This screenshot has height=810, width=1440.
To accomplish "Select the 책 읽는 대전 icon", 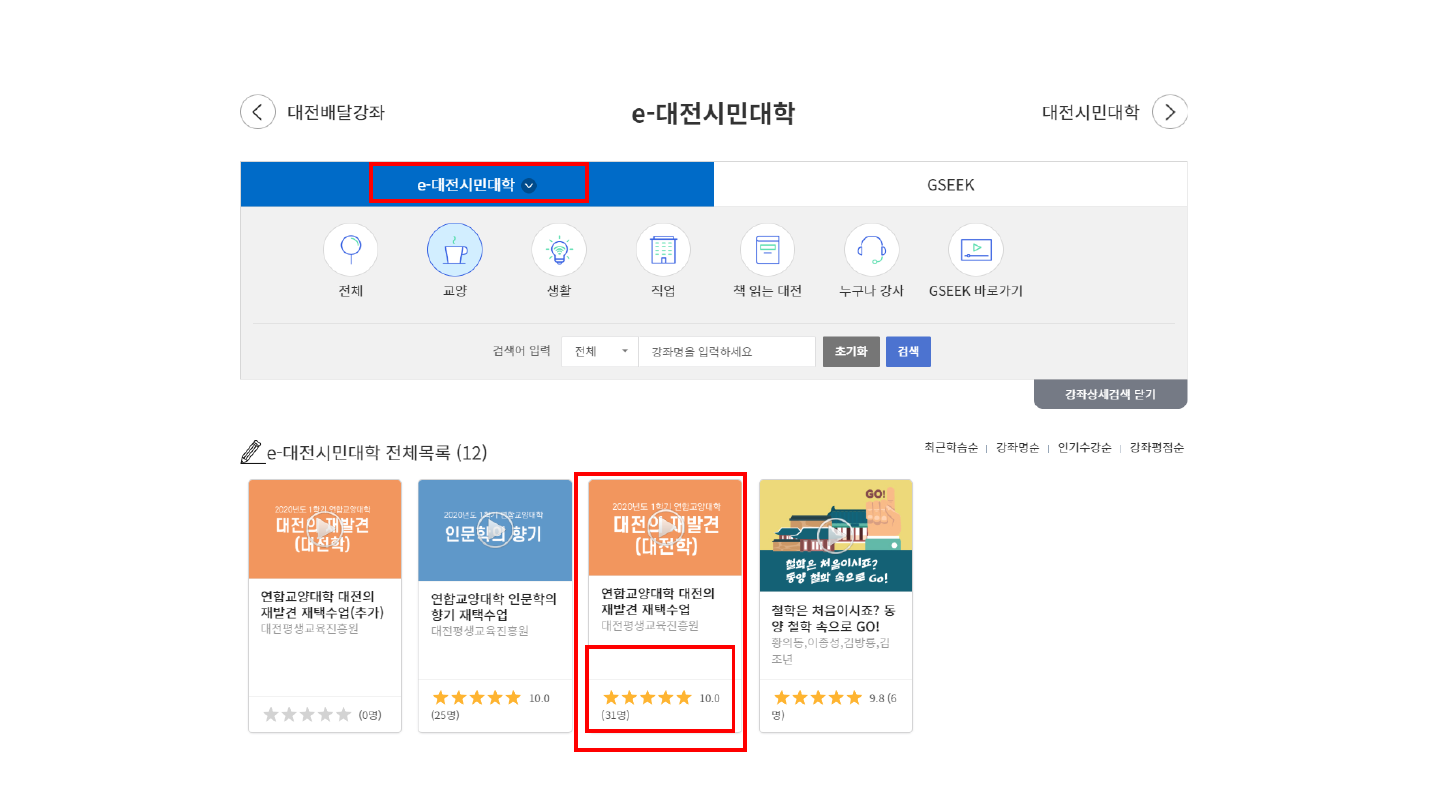I will coord(767,250).
